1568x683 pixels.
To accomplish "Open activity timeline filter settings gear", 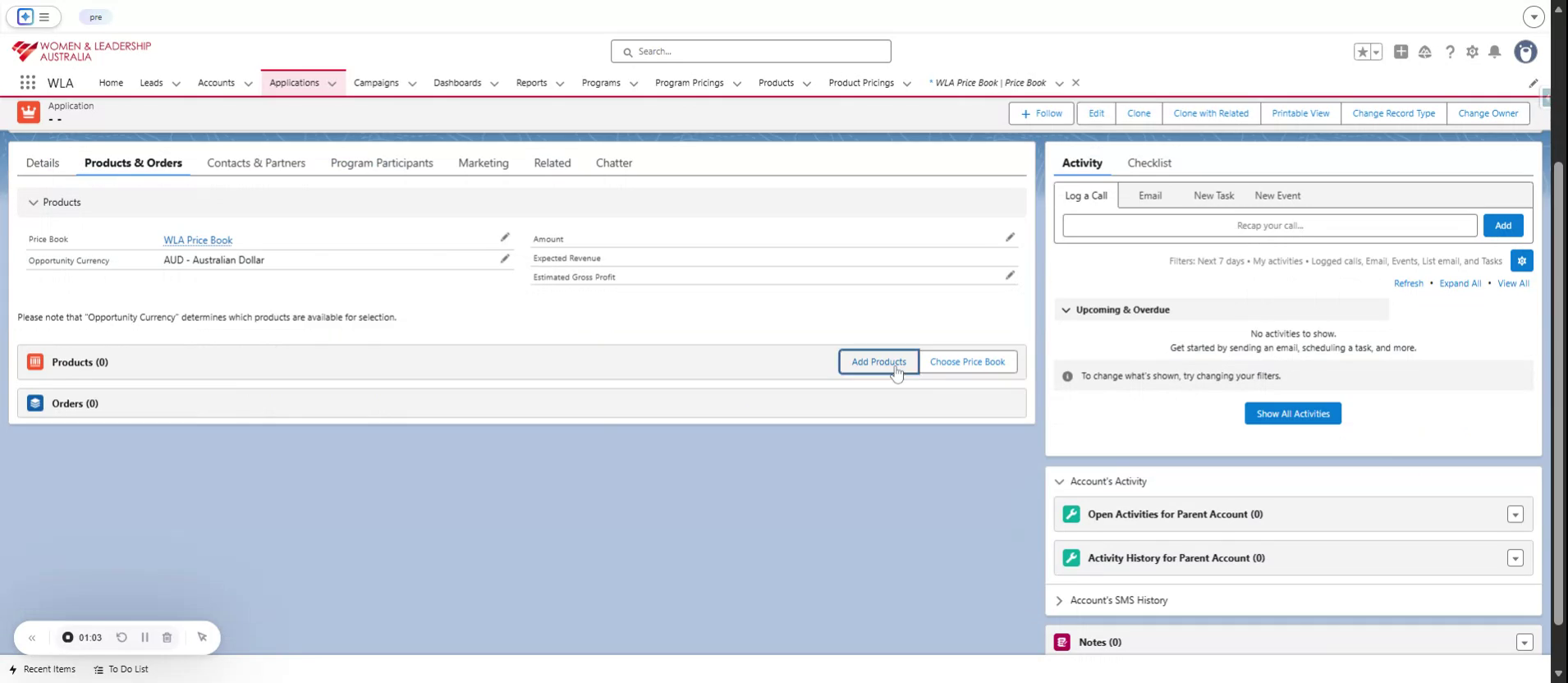I will tap(1521, 261).
